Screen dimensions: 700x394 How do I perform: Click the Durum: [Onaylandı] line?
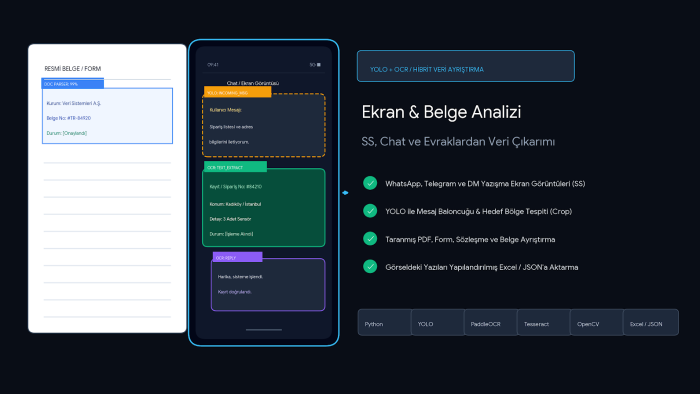[x=67, y=133]
